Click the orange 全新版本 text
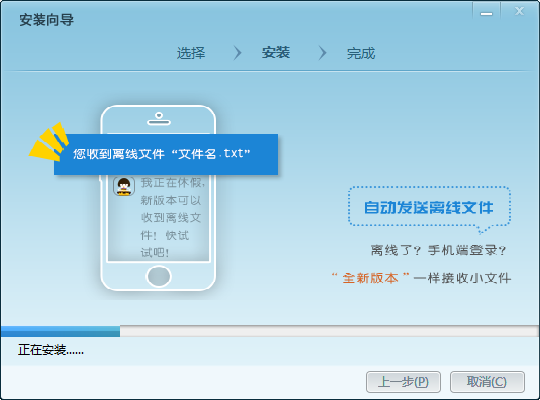 tap(371, 278)
